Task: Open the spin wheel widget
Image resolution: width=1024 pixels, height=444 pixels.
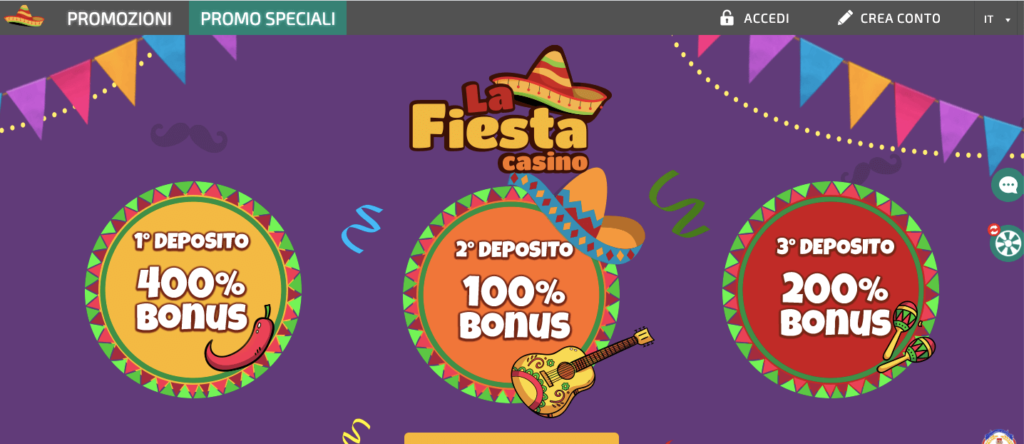Action: click(1008, 243)
